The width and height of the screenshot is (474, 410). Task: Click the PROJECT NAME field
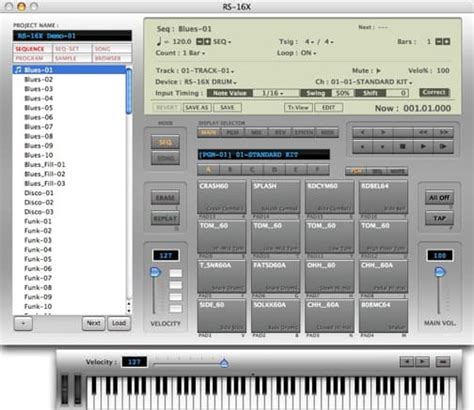[72, 36]
